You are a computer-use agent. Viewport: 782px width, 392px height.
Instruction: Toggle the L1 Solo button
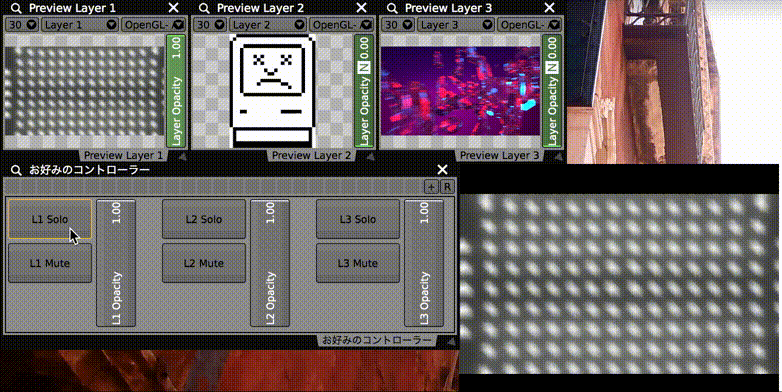point(50,219)
